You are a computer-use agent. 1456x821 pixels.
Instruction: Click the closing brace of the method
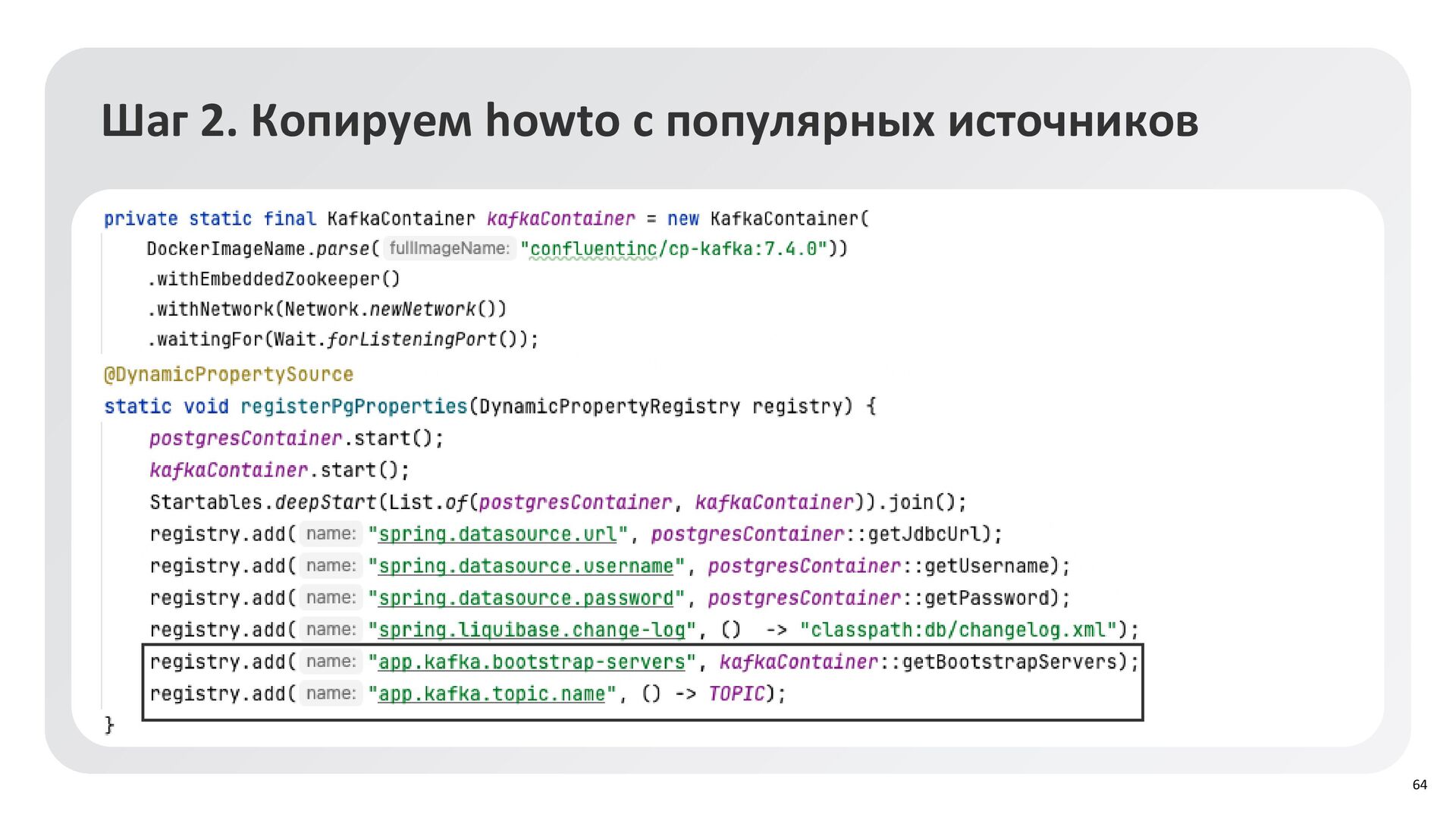(x=109, y=725)
